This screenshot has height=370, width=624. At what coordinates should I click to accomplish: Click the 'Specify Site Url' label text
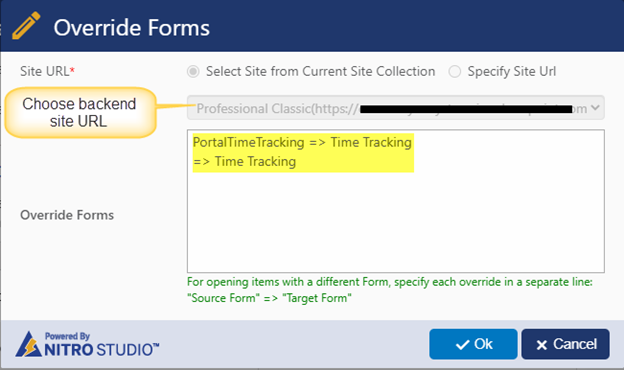point(512,72)
